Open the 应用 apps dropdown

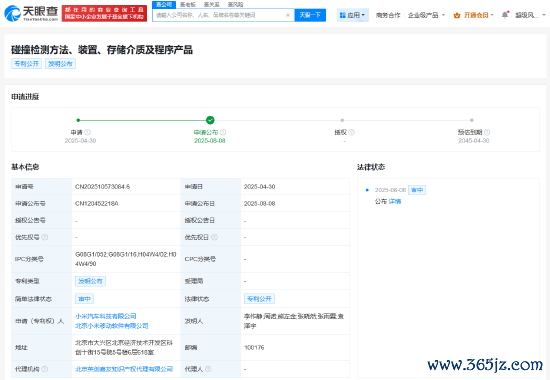pyautogui.click(x=353, y=15)
